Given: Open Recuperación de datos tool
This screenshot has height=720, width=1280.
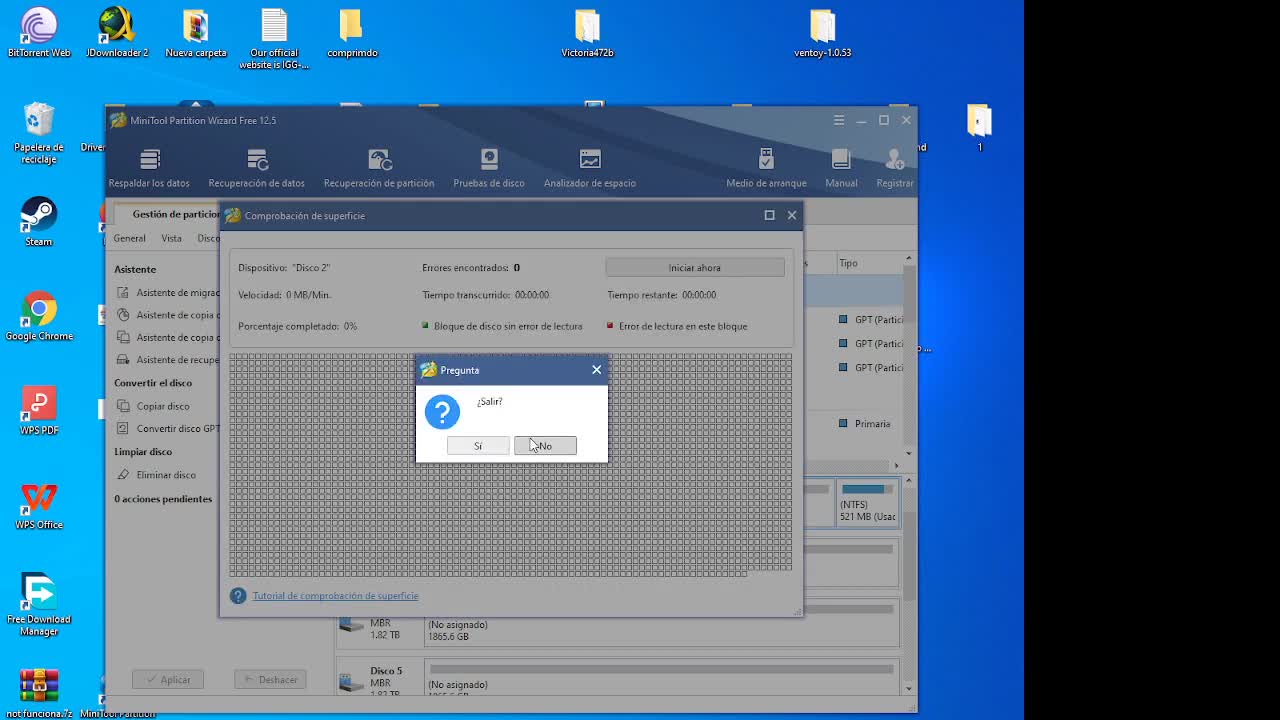Looking at the screenshot, I should (257, 168).
